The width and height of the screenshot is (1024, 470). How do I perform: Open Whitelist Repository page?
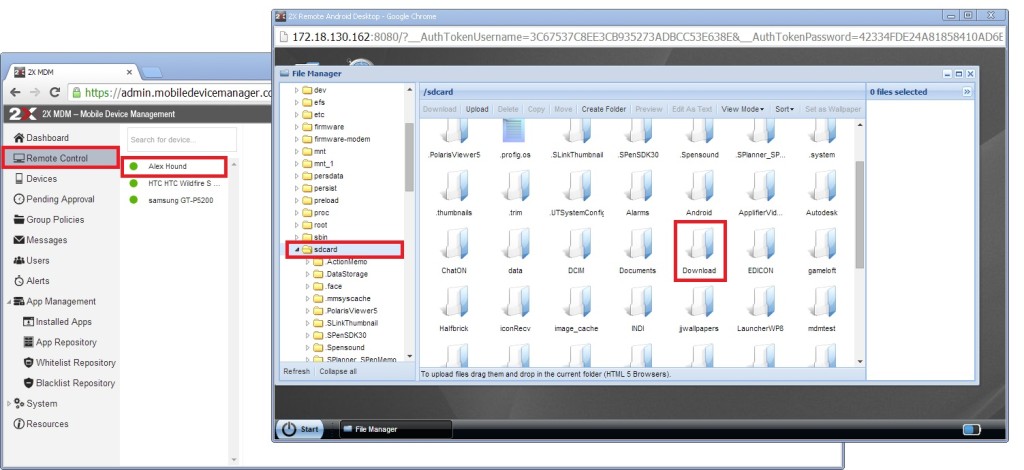point(69,362)
